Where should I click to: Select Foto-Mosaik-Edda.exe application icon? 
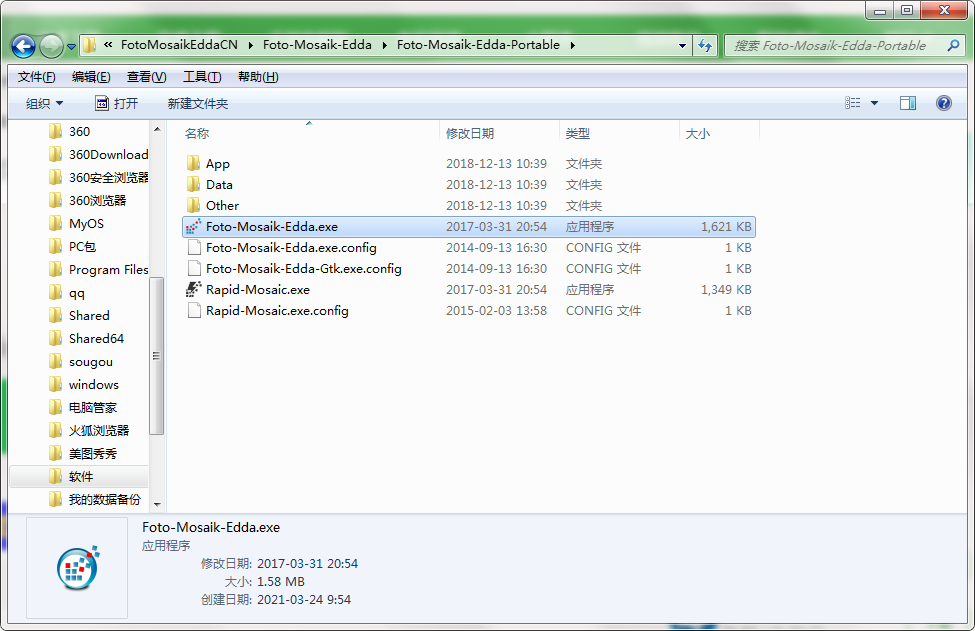point(193,227)
